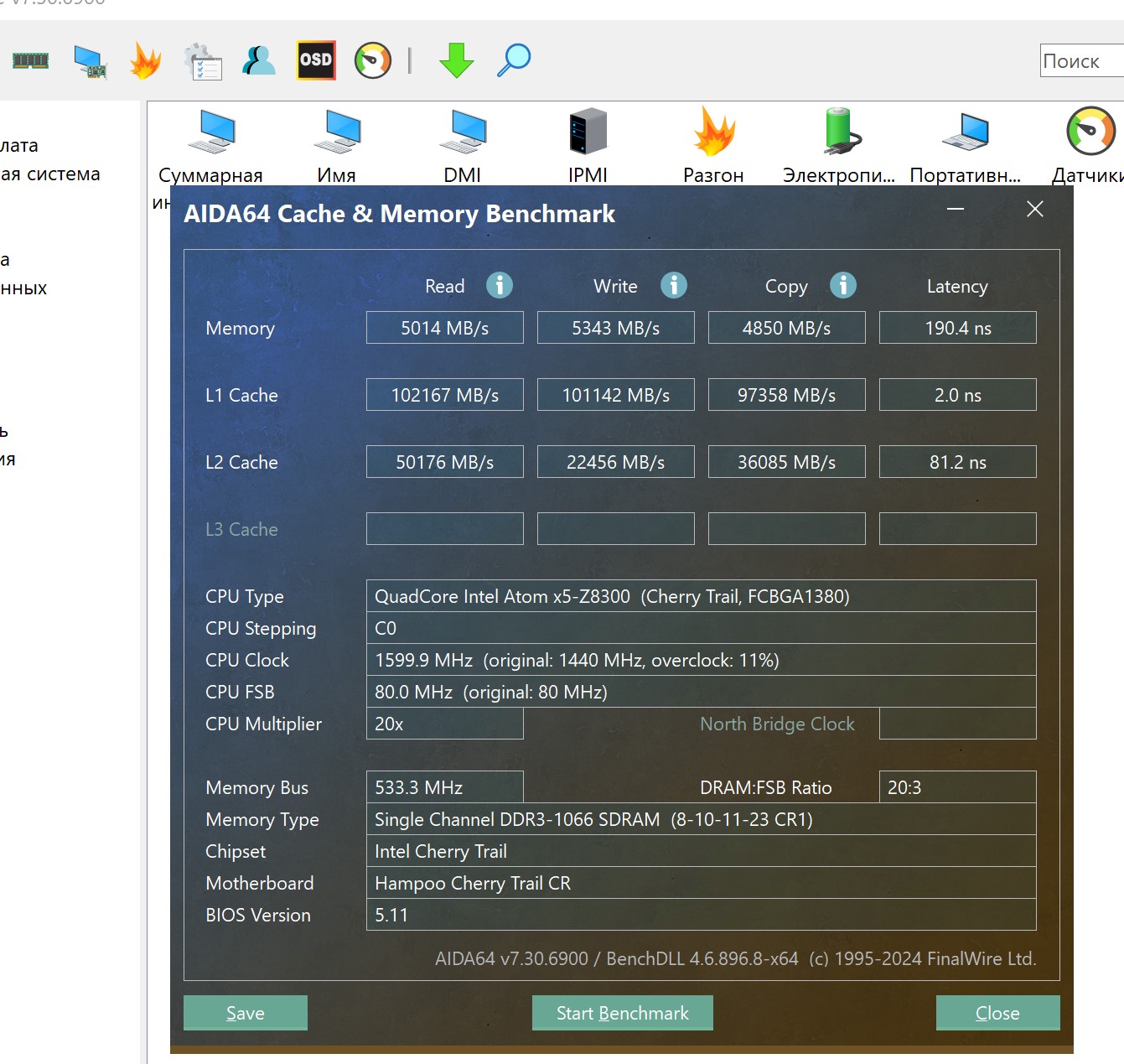The height and width of the screenshot is (1064, 1124).
Task: Click the L1 Cache Latency value 2.0 ns
Action: point(958,395)
